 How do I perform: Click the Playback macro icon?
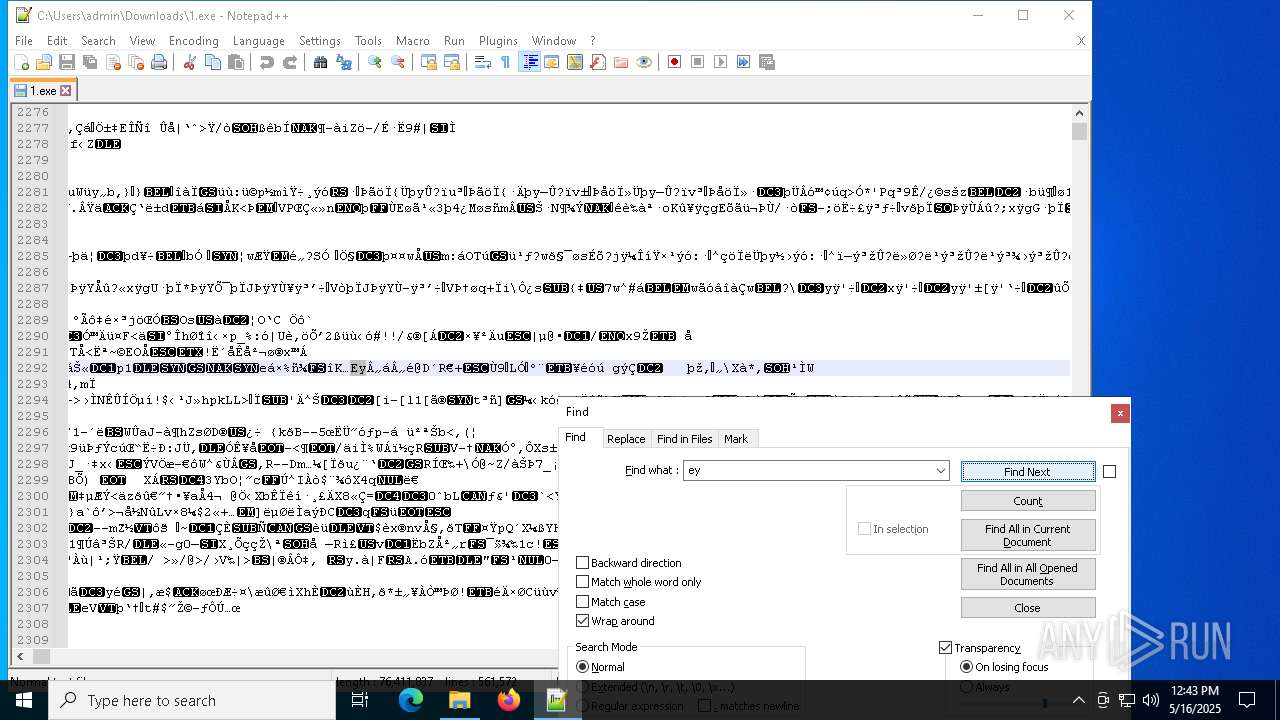720,62
